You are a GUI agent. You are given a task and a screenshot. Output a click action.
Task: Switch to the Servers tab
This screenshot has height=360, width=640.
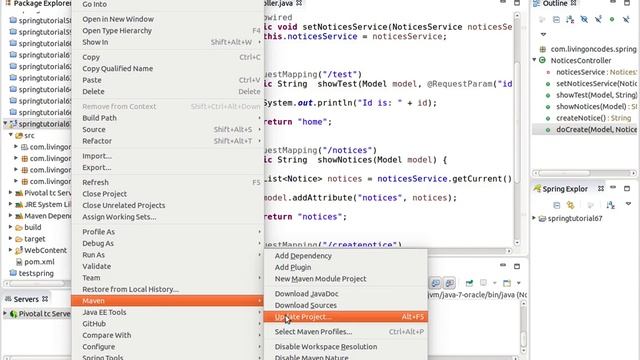tap(26, 299)
